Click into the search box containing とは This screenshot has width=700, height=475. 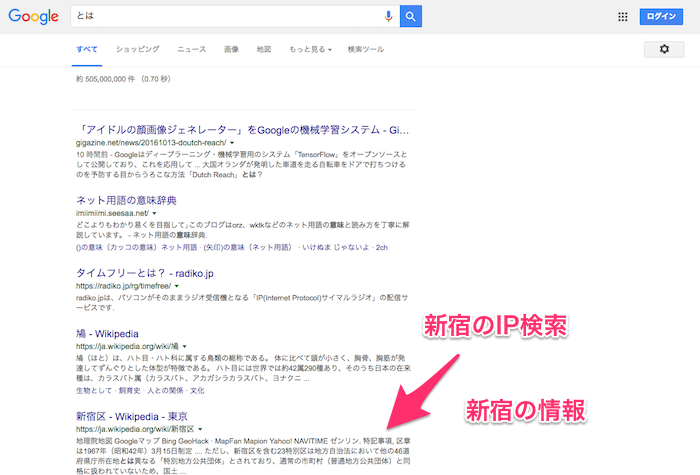pos(220,16)
